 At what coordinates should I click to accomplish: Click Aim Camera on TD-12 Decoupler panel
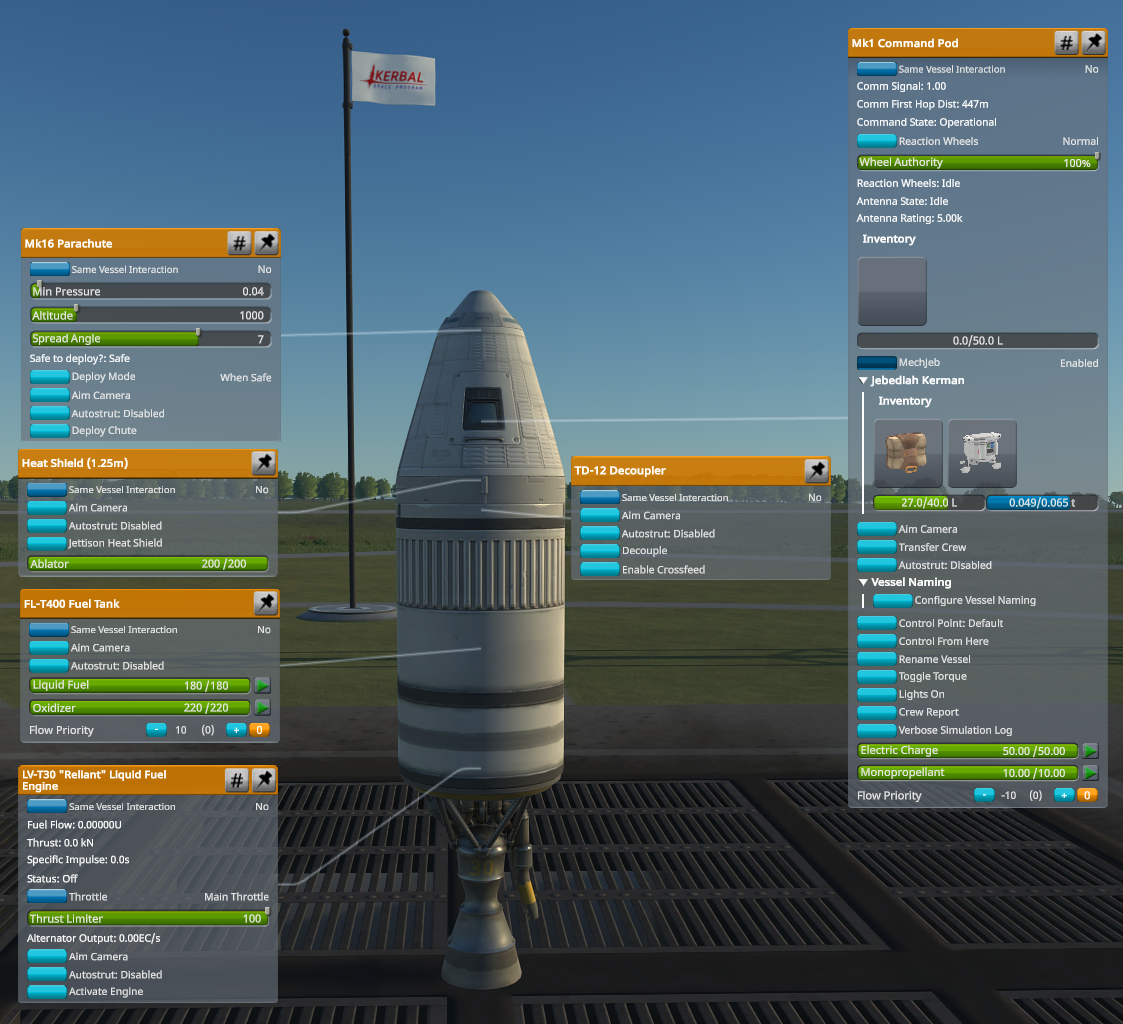tap(599, 515)
